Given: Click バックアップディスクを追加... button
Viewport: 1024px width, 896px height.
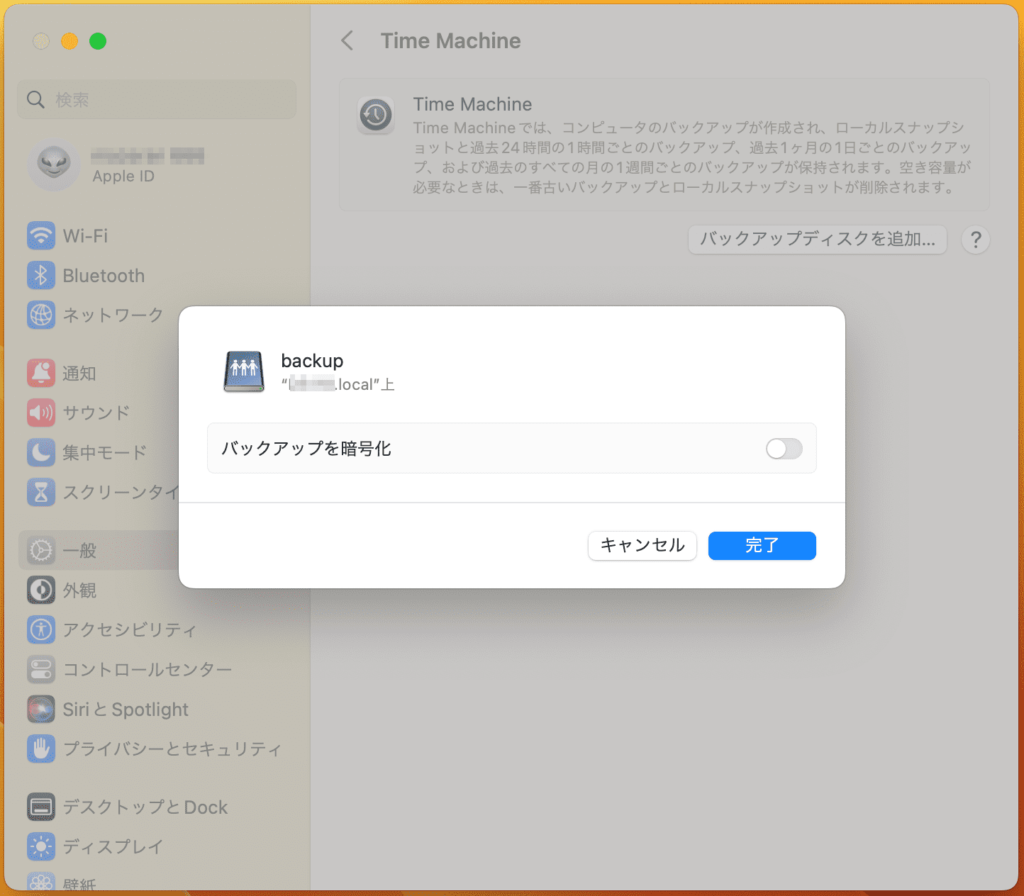Looking at the screenshot, I should [817, 240].
